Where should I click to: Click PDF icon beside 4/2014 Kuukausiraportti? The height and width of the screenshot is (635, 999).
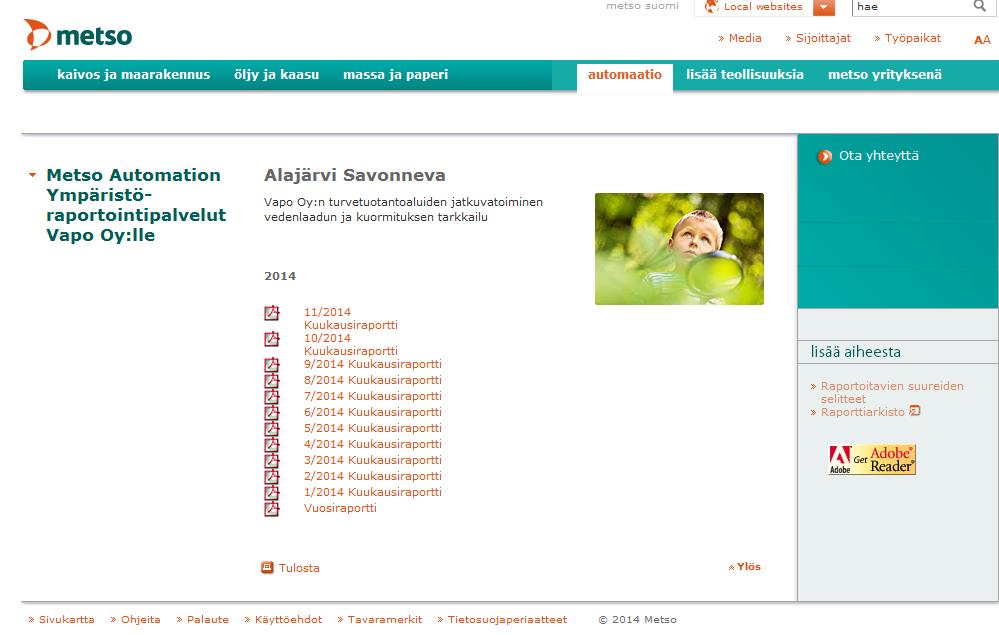pos(272,445)
